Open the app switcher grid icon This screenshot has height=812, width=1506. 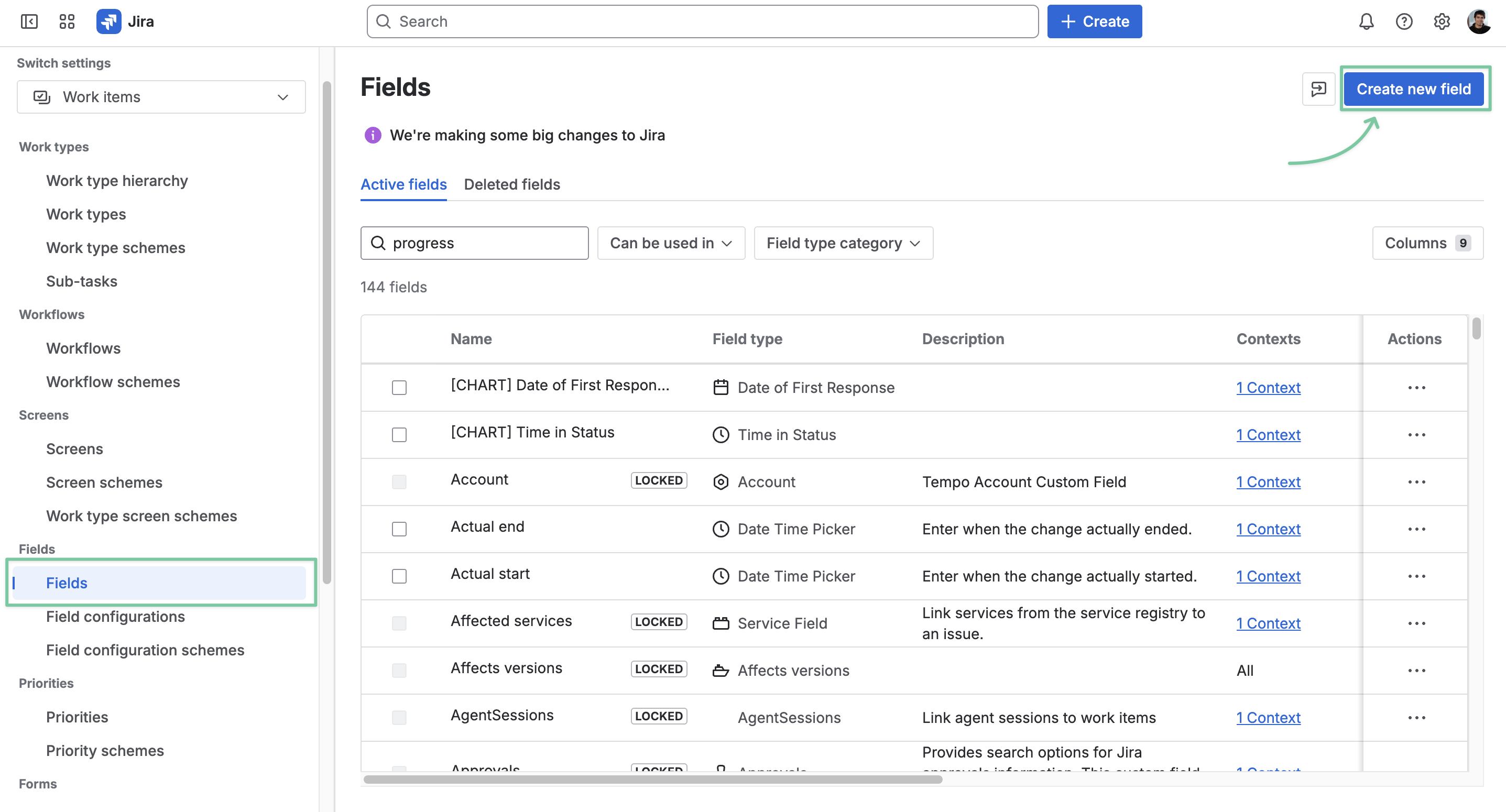(x=67, y=21)
